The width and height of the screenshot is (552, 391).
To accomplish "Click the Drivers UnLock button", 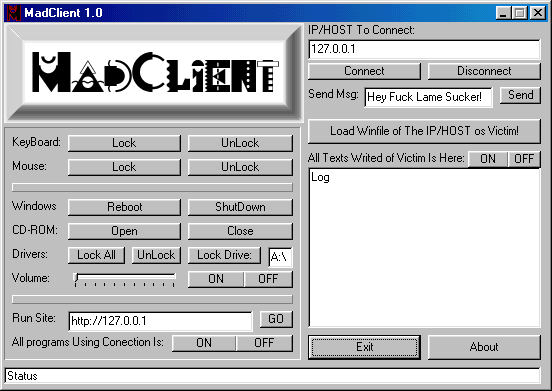I will coord(156,255).
